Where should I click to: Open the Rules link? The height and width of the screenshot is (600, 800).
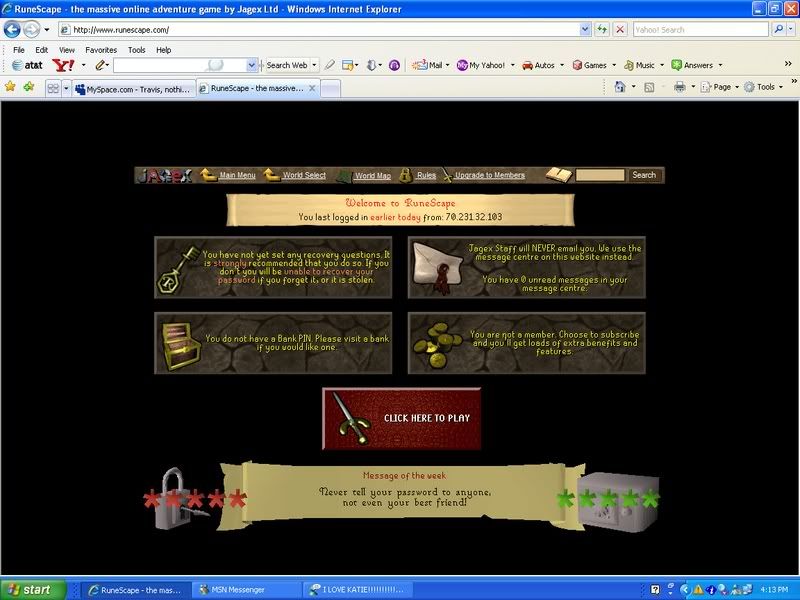coord(426,175)
